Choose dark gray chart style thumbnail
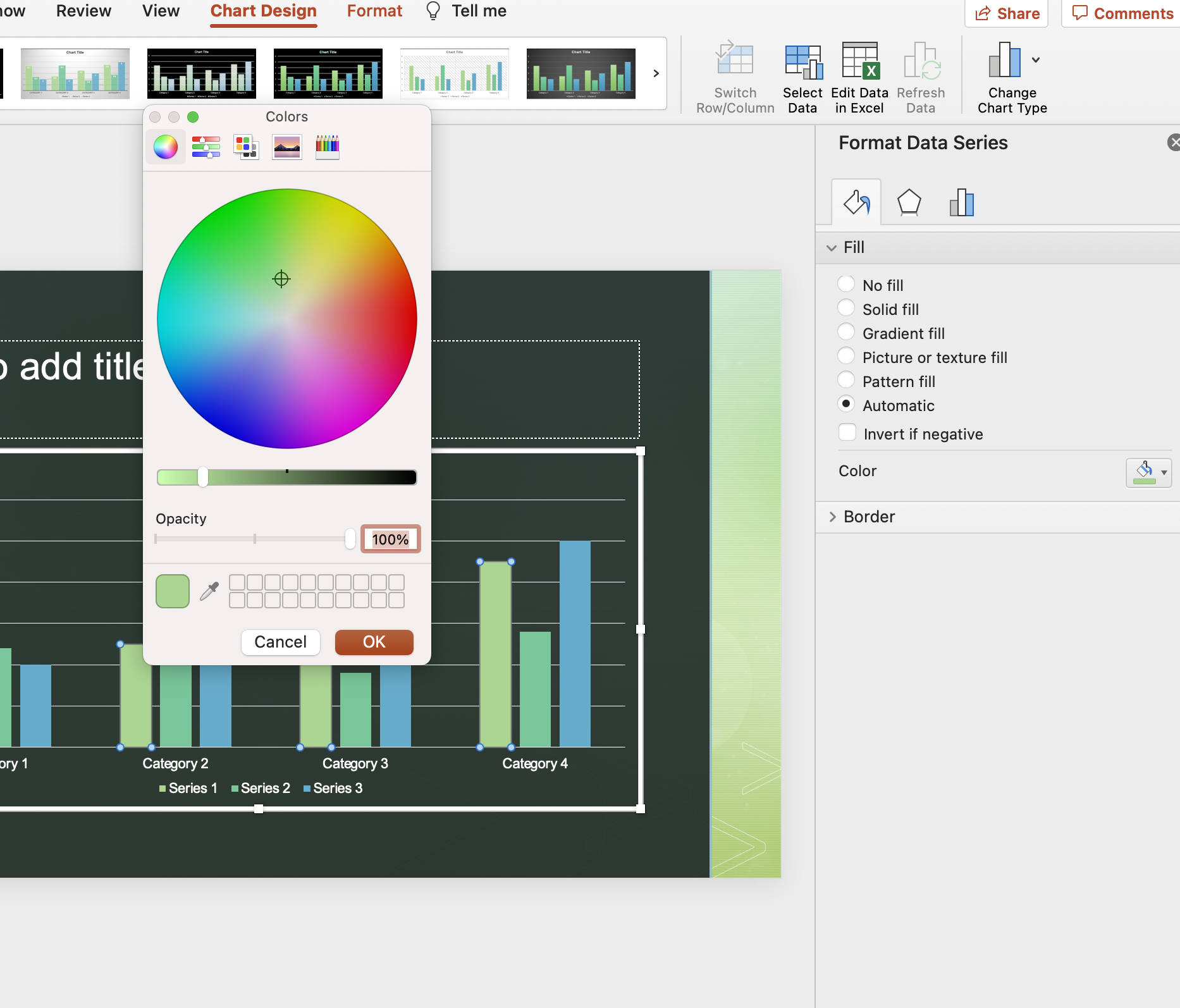1180x1008 pixels. [x=581, y=73]
